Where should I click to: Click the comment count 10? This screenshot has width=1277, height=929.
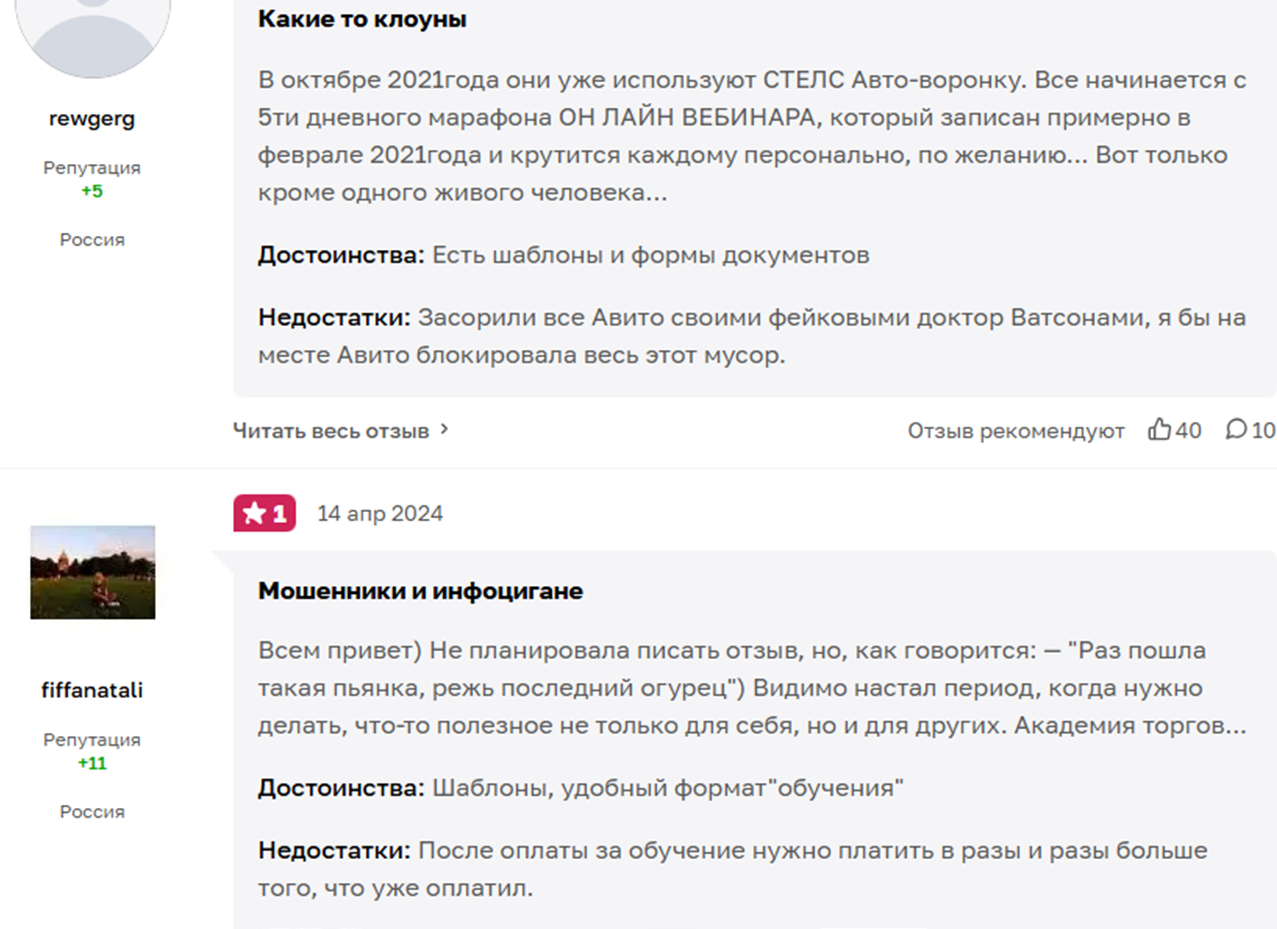tap(1263, 431)
